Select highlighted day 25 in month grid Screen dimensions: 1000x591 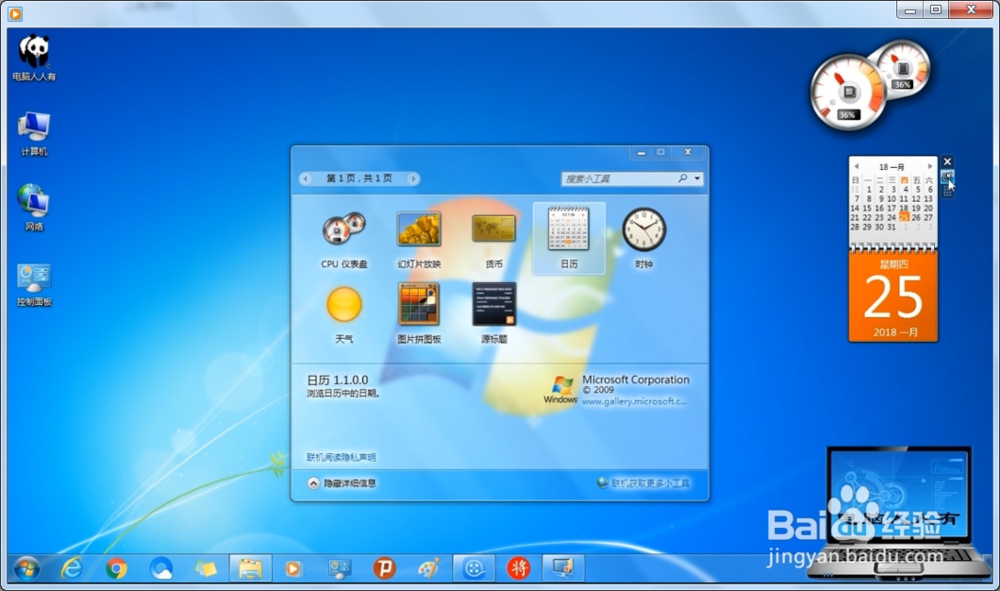click(x=904, y=217)
